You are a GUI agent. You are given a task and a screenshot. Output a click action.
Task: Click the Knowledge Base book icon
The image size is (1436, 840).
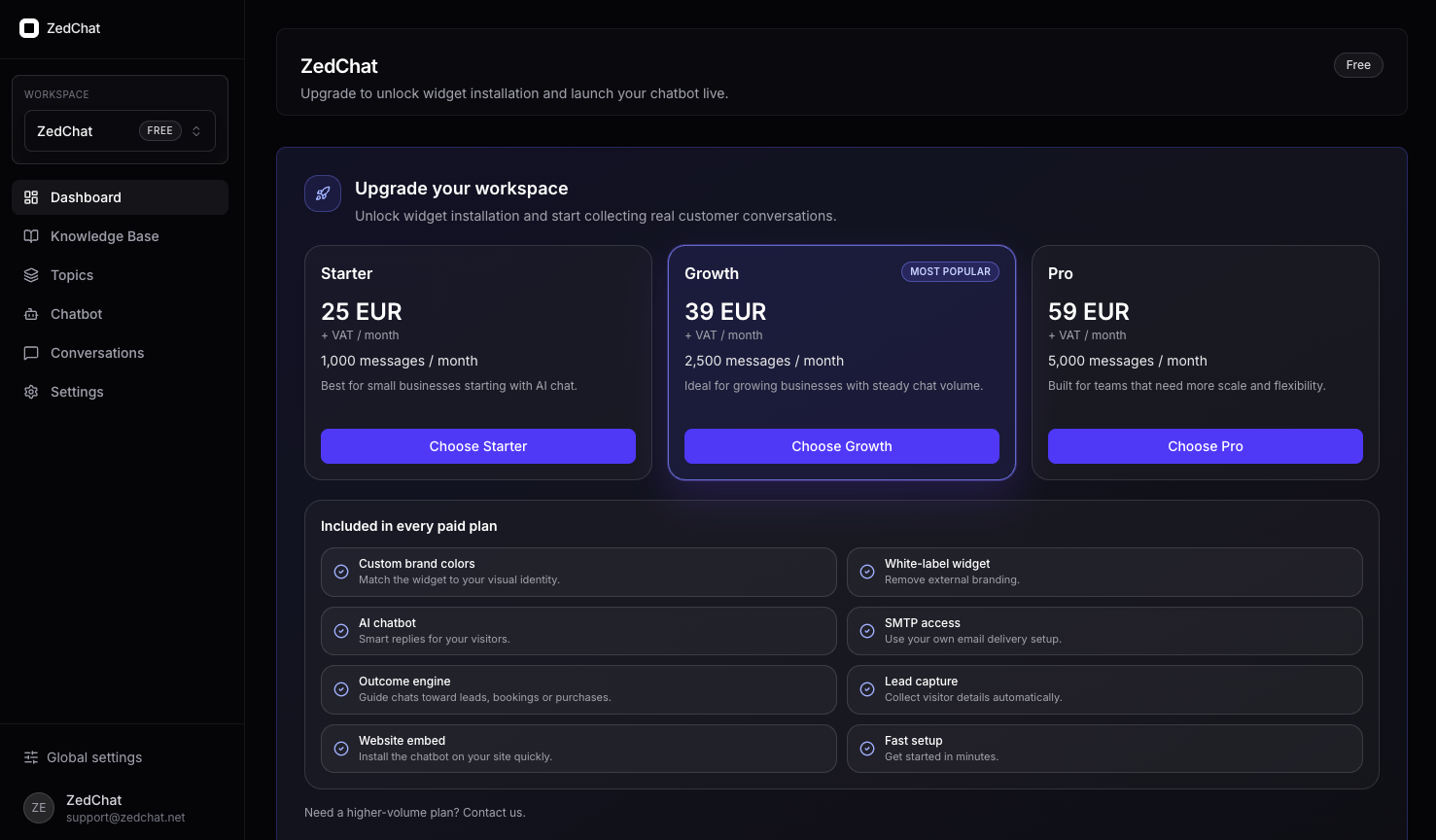(31, 236)
